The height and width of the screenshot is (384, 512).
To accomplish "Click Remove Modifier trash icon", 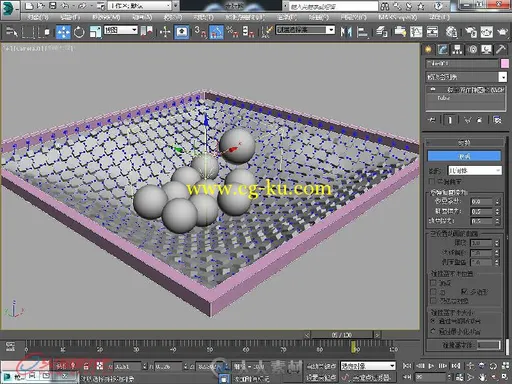I will pyautogui.click(x=479, y=120).
